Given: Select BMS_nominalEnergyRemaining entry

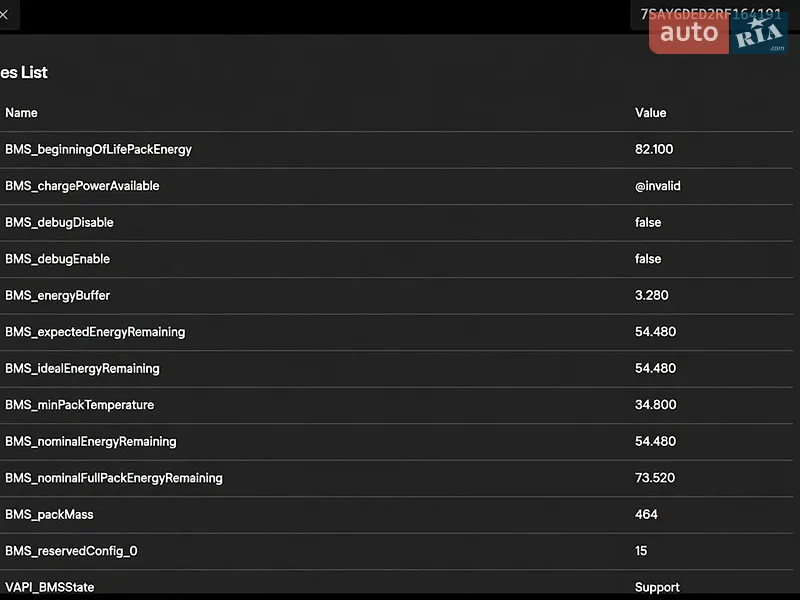Looking at the screenshot, I should pyautogui.click(x=396, y=442).
